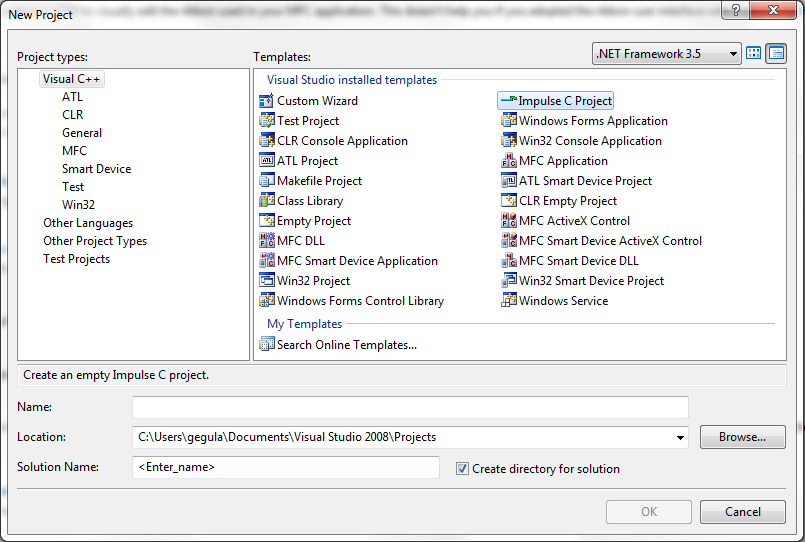Choose the CLR Console Application icon
The height and width of the screenshot is (542, 805).
pos(266,141)
